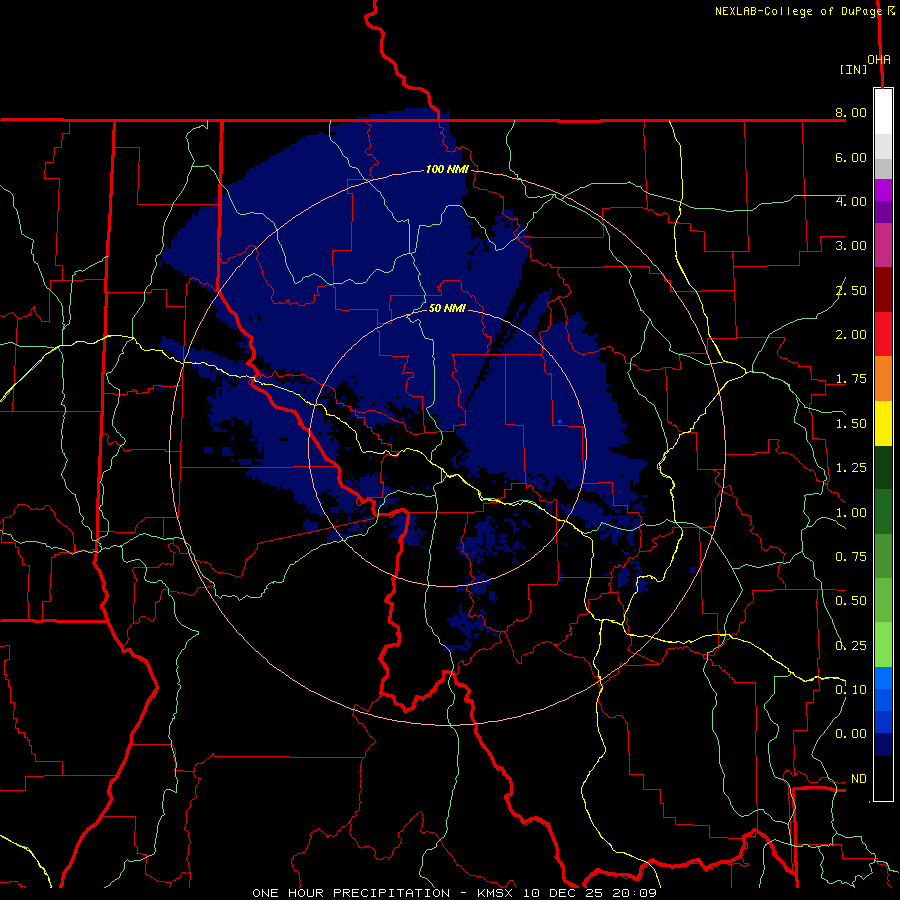Click the 8.00 legend value

click(x=851, y=112)
